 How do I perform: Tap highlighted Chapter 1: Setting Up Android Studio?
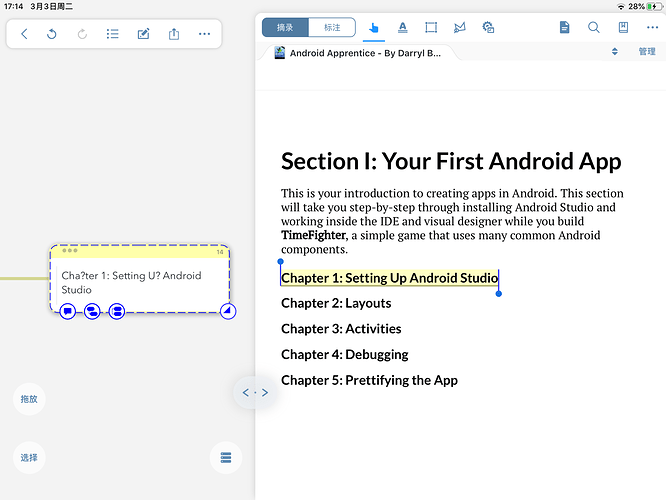(x=389, y=278)
